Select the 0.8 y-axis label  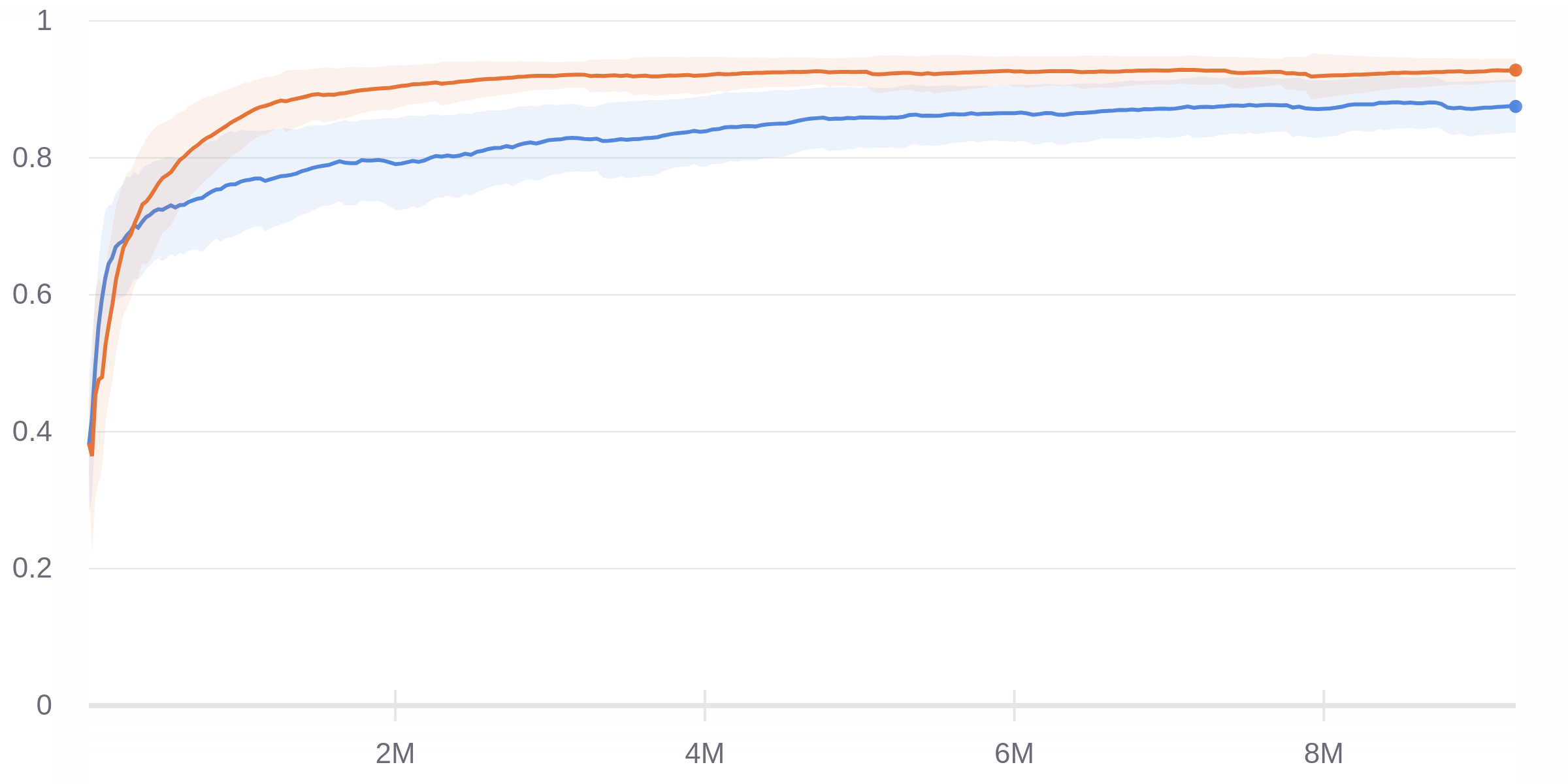[x=32, y=158]
